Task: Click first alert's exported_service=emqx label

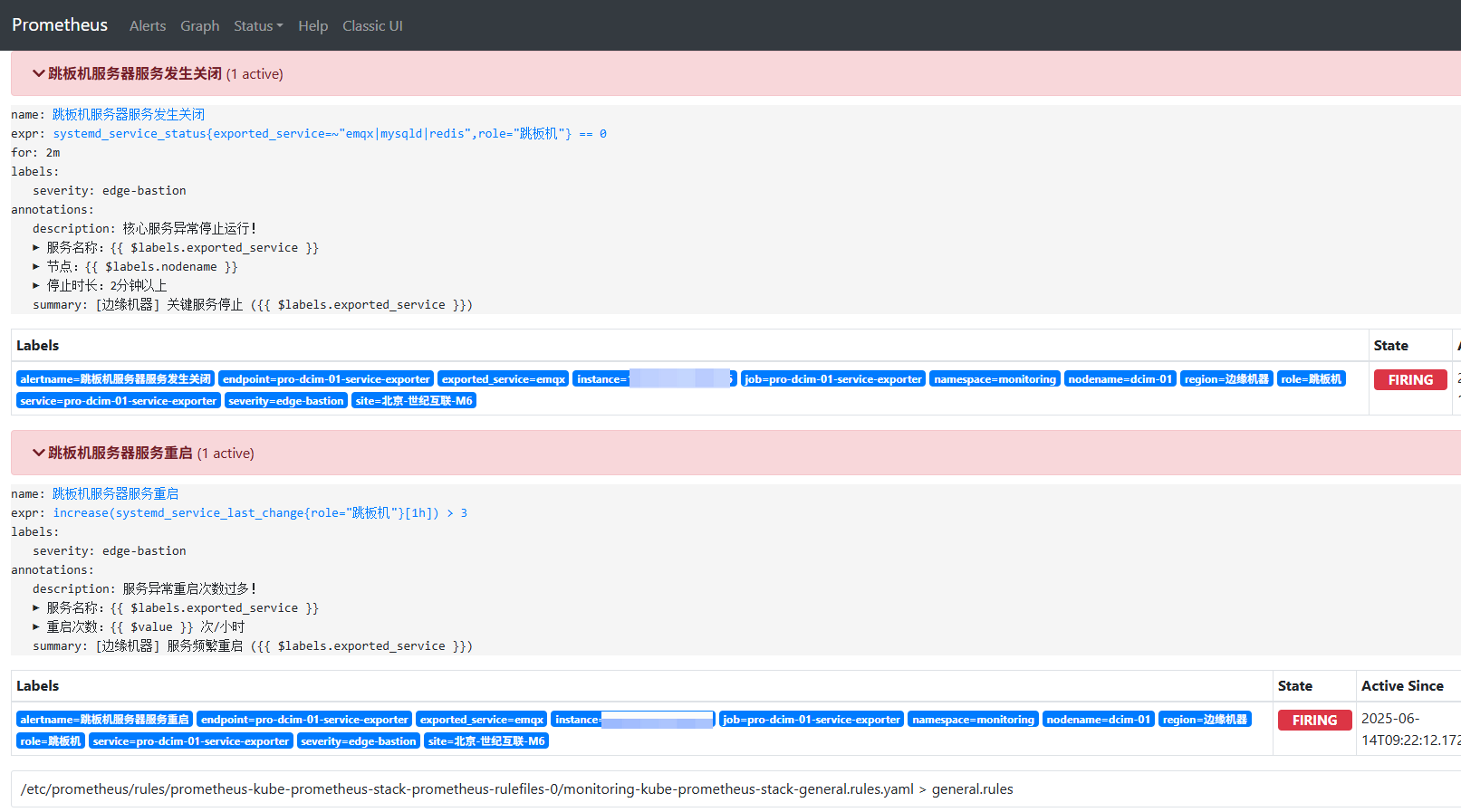Action: click(504, 379)
